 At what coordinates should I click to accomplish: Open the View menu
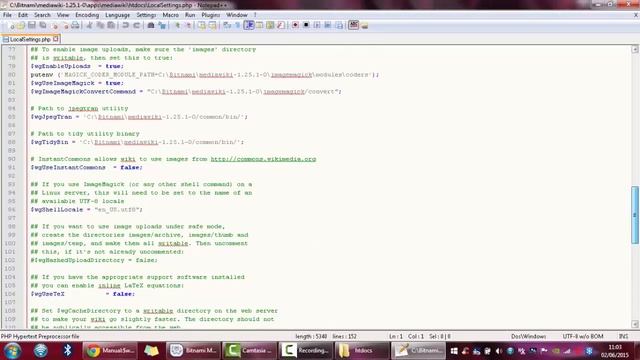tap(63, 15)
